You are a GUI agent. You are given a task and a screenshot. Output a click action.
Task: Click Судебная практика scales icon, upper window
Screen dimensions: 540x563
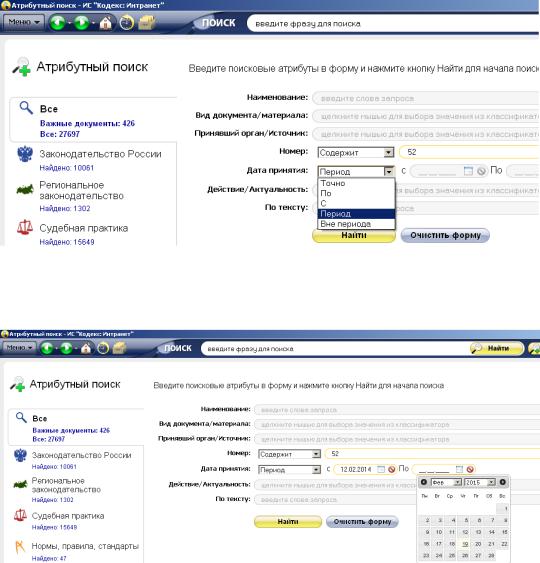point(25,227)
